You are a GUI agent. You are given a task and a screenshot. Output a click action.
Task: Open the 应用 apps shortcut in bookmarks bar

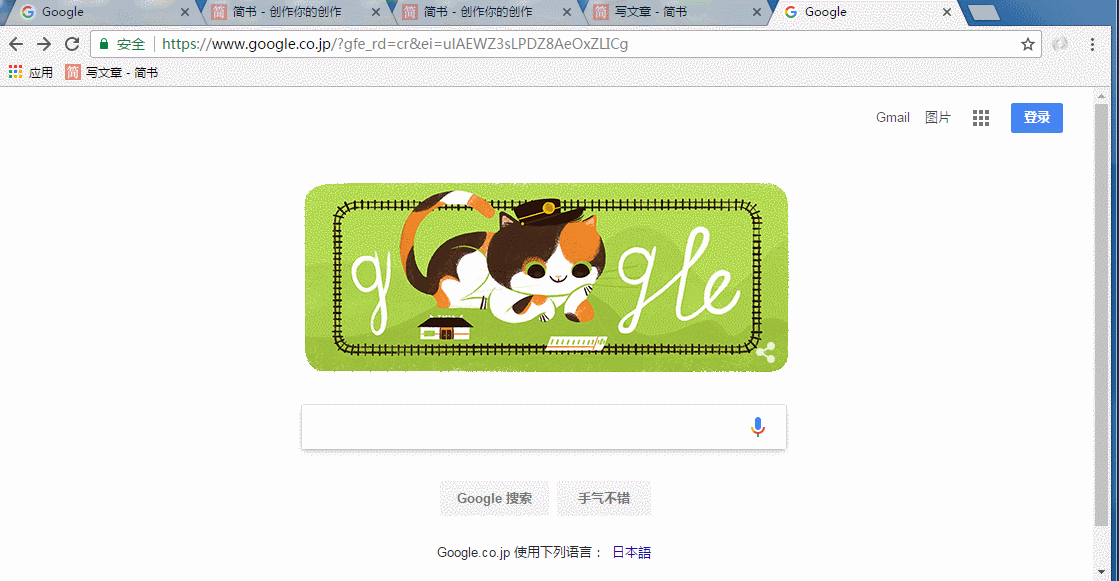click(31, 72)
